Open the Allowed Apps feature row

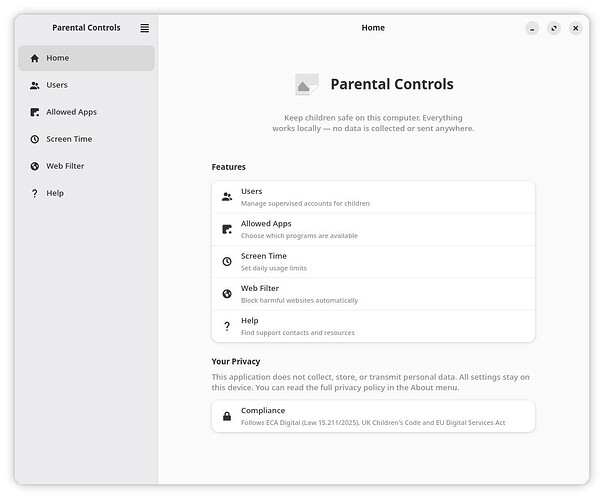[373, 229]
